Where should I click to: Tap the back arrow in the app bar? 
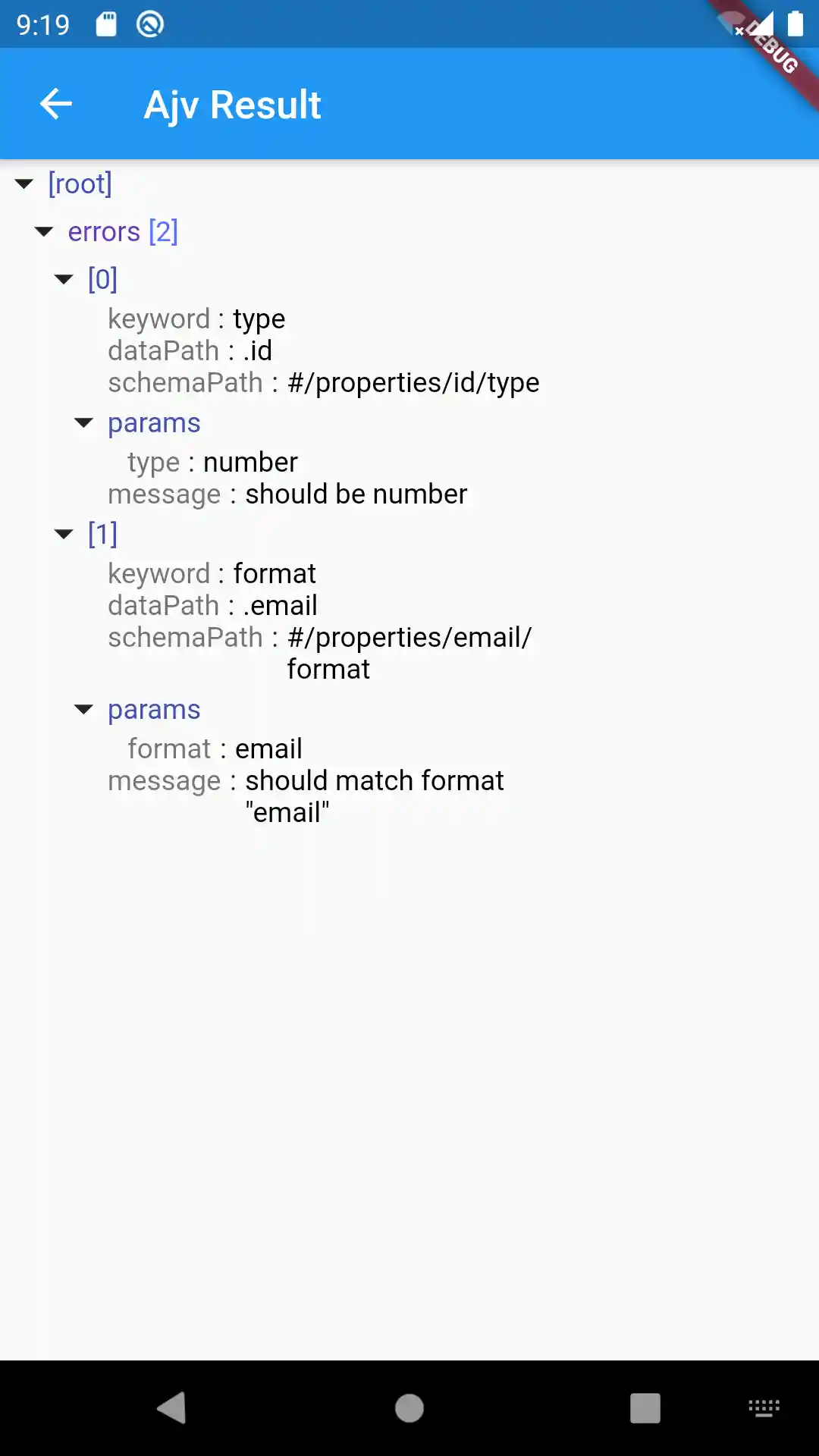pyautogui.click(x=55, y=104)
